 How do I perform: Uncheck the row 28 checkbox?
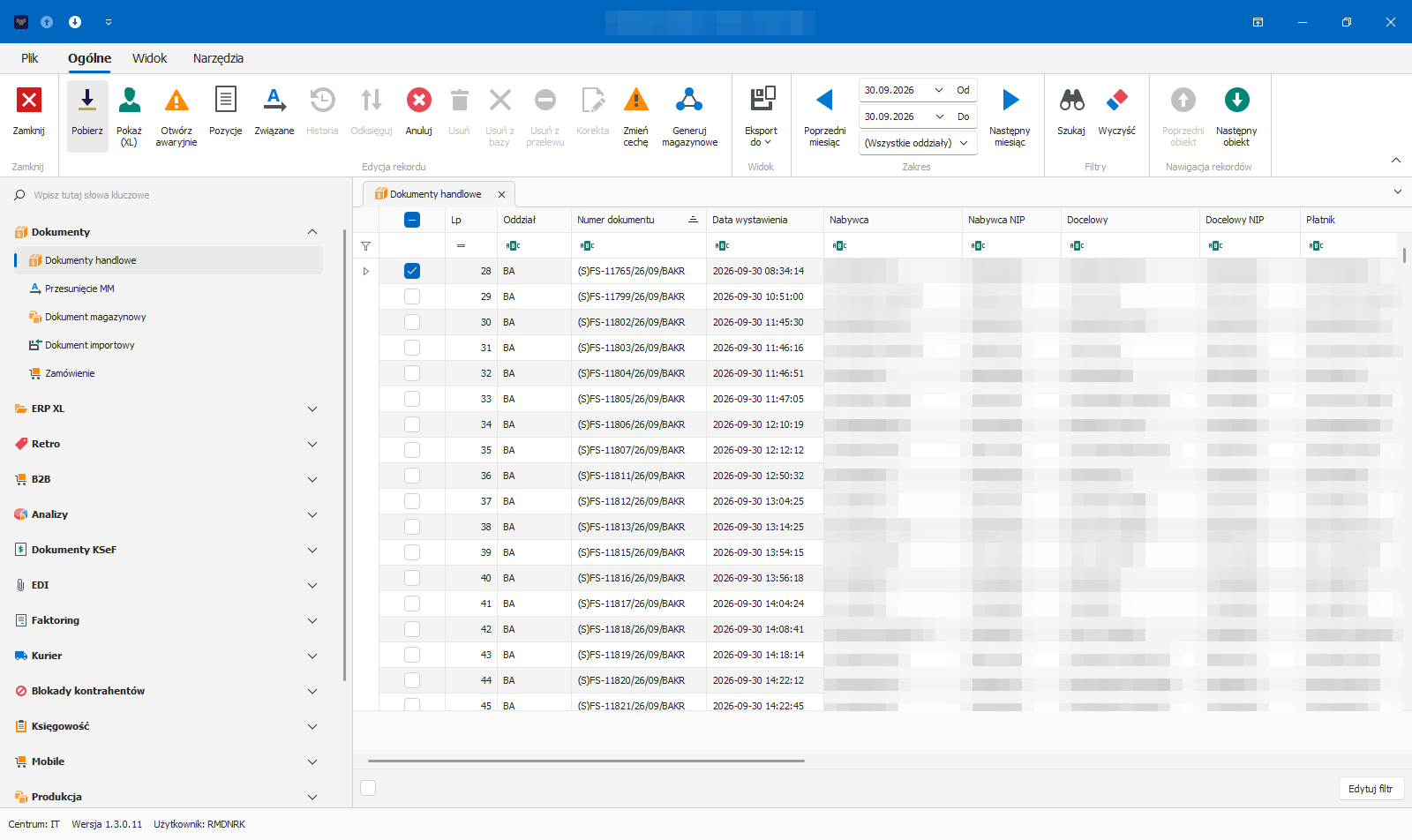tap(412, 271)
